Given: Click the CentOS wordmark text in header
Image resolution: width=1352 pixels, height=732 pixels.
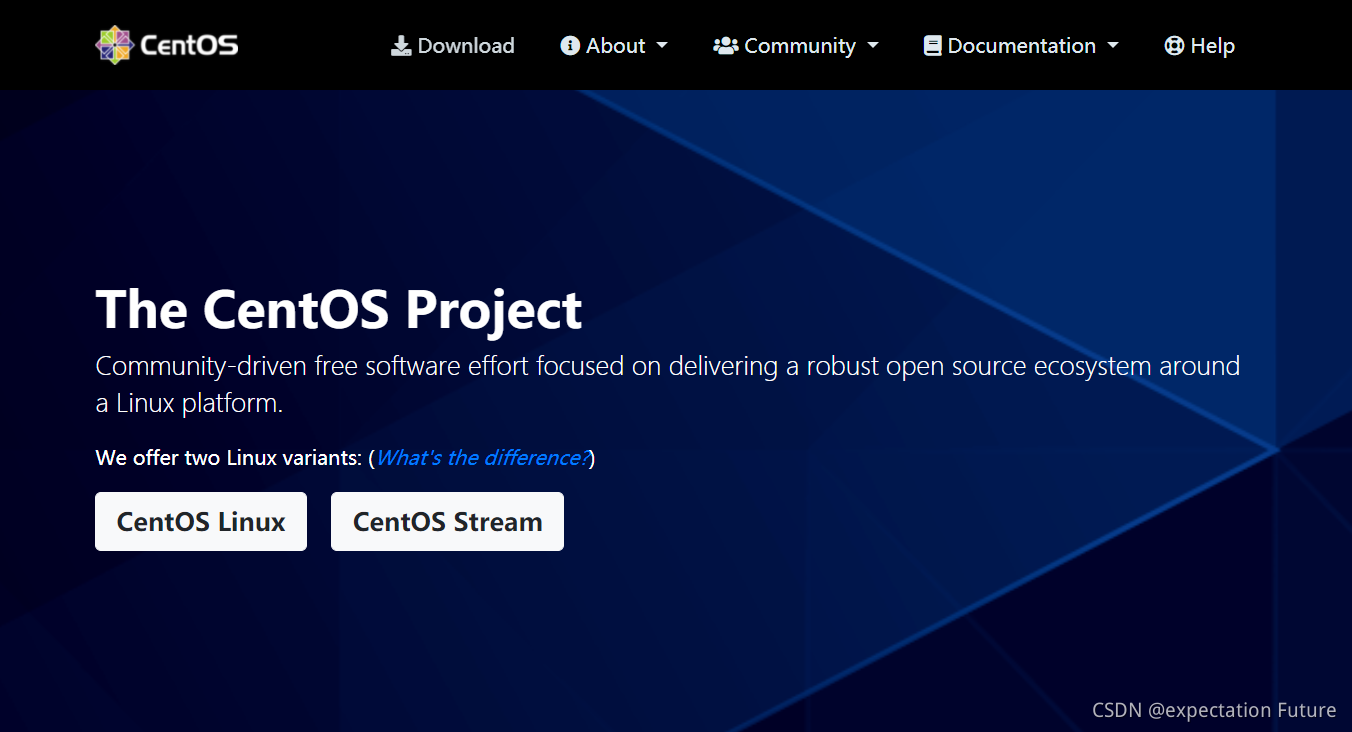Looking at the screenshot, I should click(189, 46).
